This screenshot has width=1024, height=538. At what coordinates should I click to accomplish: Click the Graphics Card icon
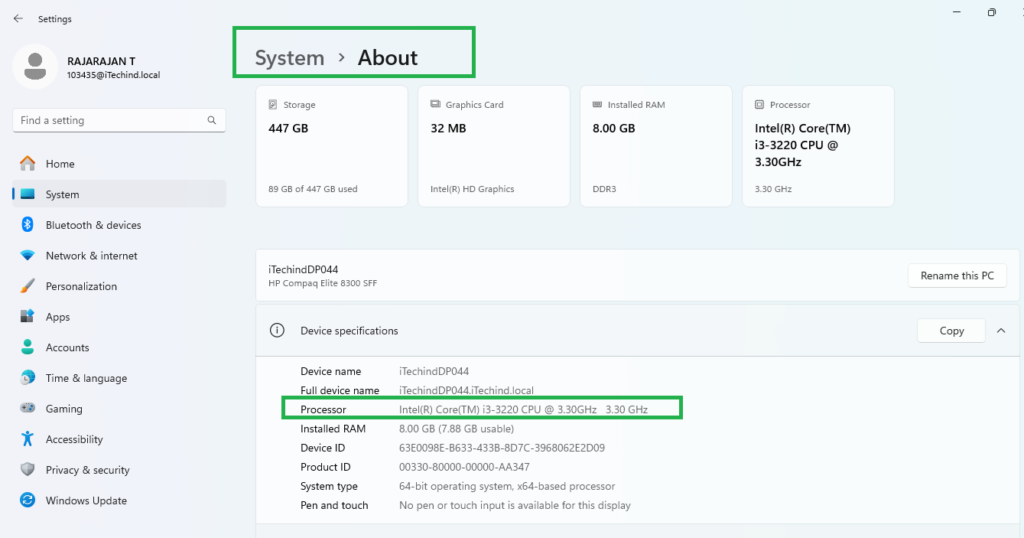pos(435,104)
